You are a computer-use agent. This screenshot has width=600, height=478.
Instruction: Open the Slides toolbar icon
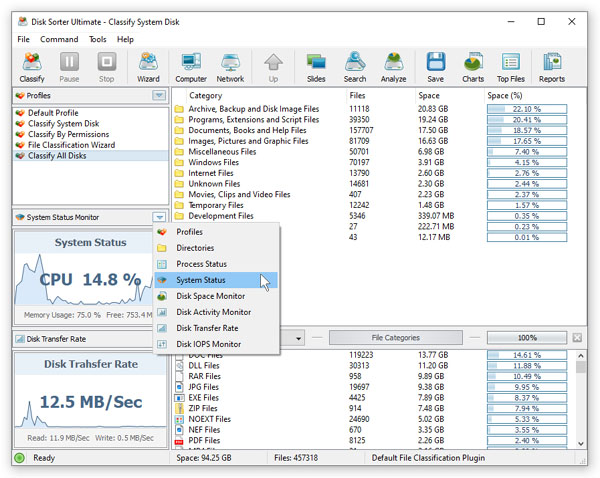pos(316,67)
